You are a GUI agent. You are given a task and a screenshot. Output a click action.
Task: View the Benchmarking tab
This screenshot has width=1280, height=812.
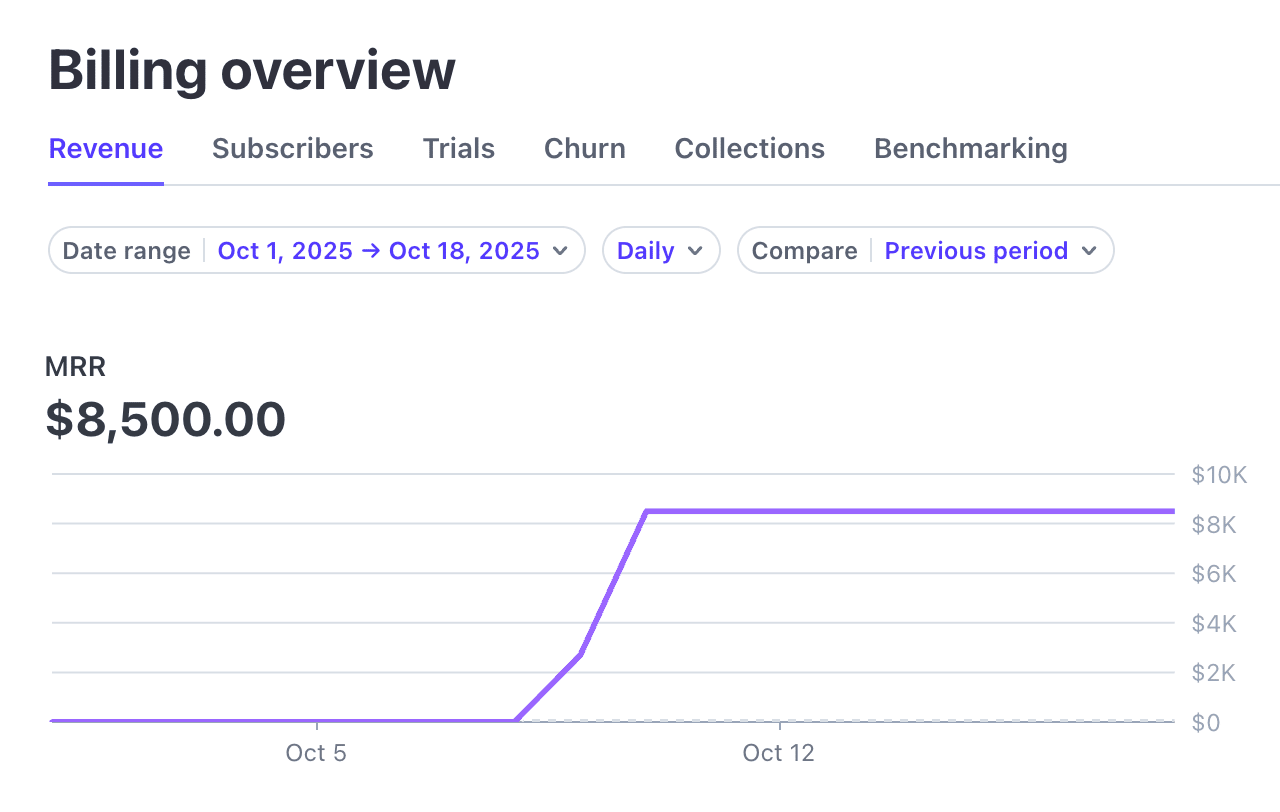click(971, 149)
